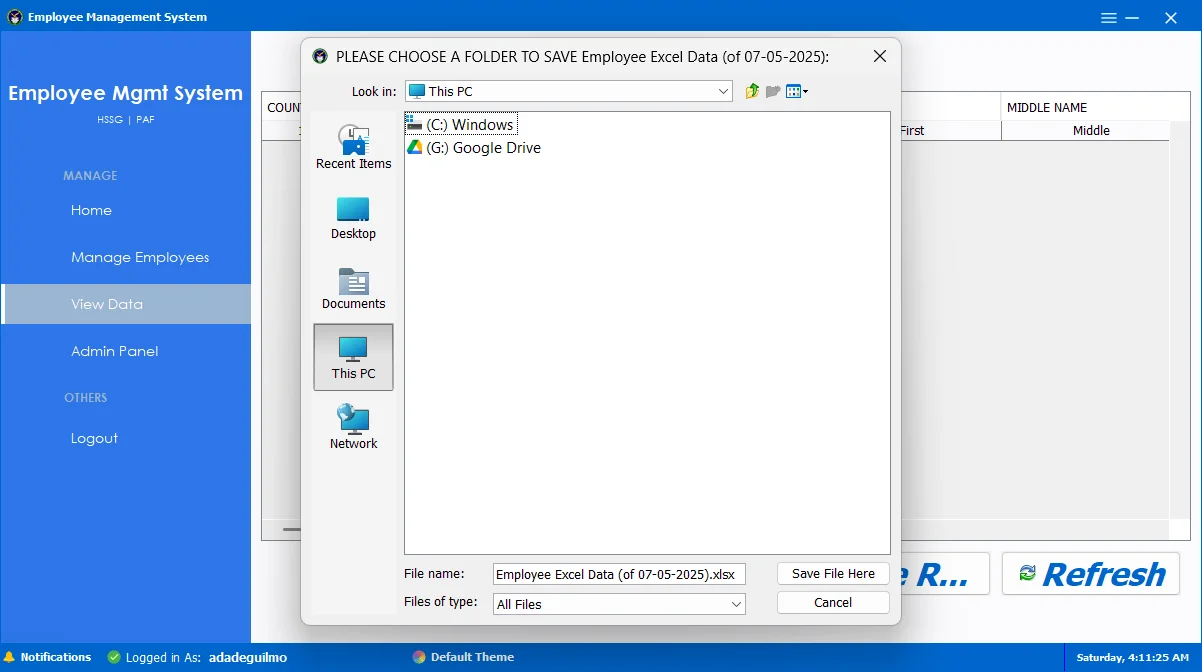Select the (G:) Google Drive entry

tap(474, 148)
